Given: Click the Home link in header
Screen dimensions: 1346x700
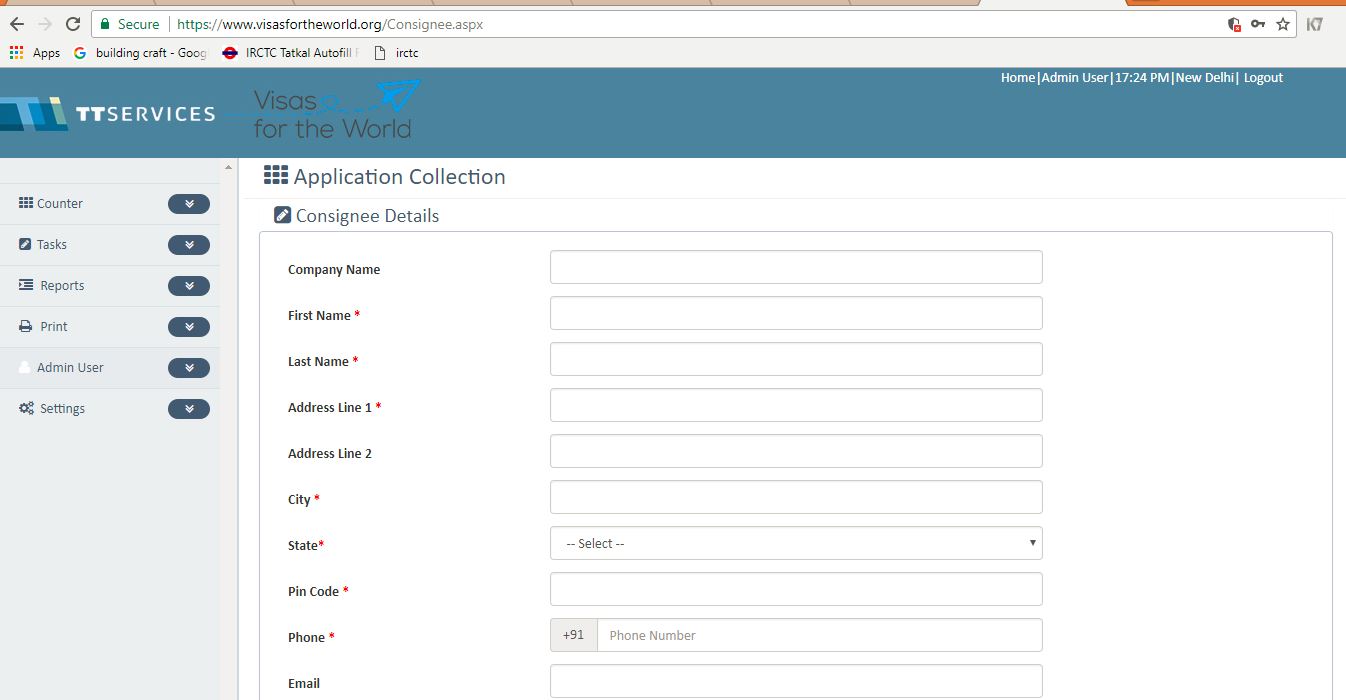Looking at the screenshot, I should coord(1018,78).
